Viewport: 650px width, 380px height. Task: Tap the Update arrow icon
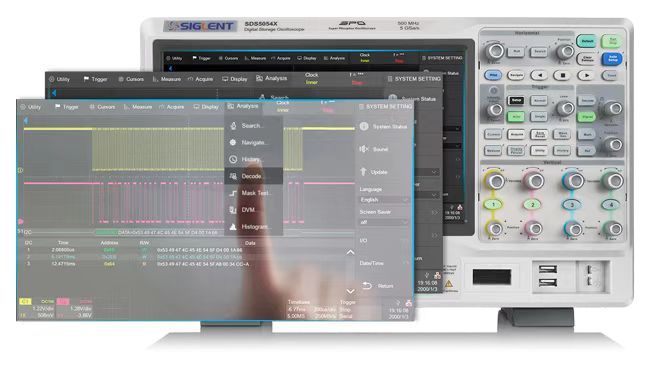[x=364, y=172]
